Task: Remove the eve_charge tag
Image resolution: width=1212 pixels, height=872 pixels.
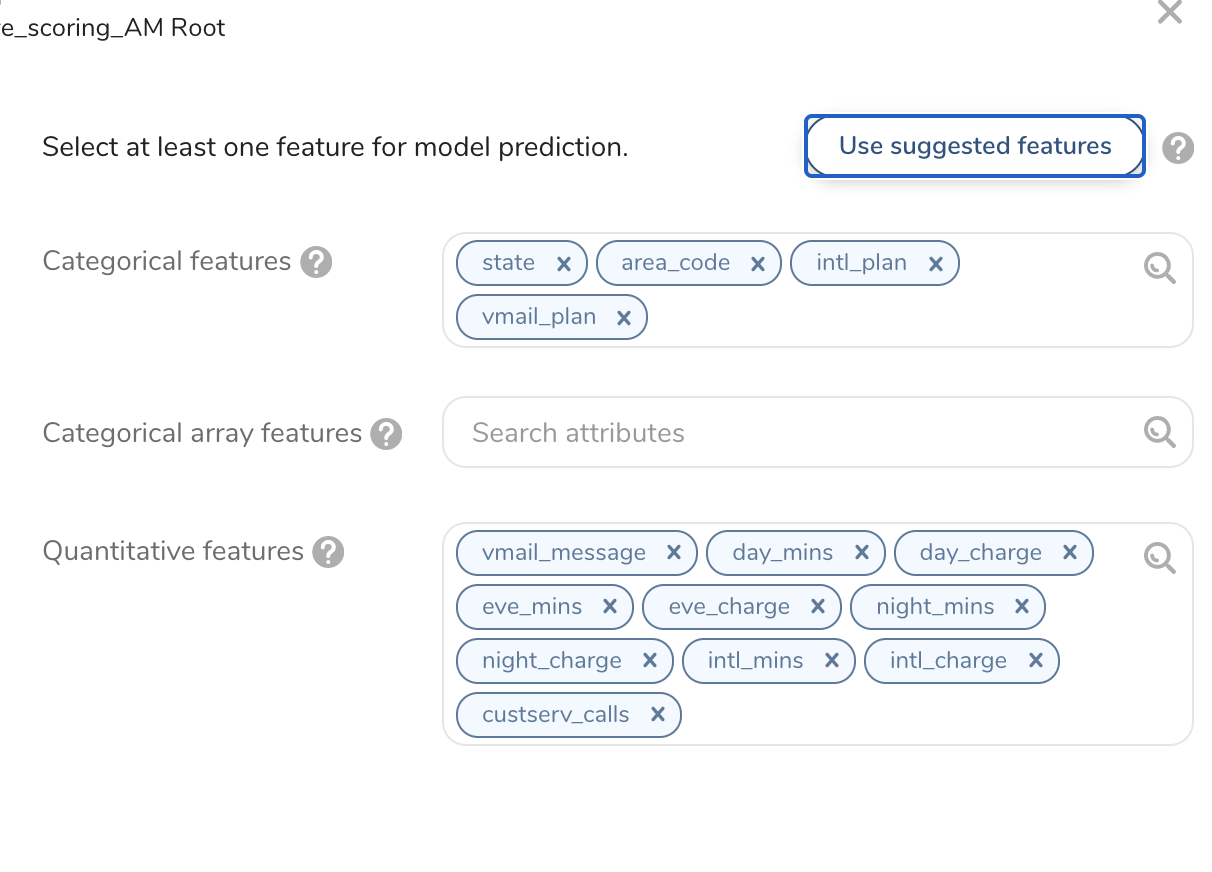Action: click(818, 607)
